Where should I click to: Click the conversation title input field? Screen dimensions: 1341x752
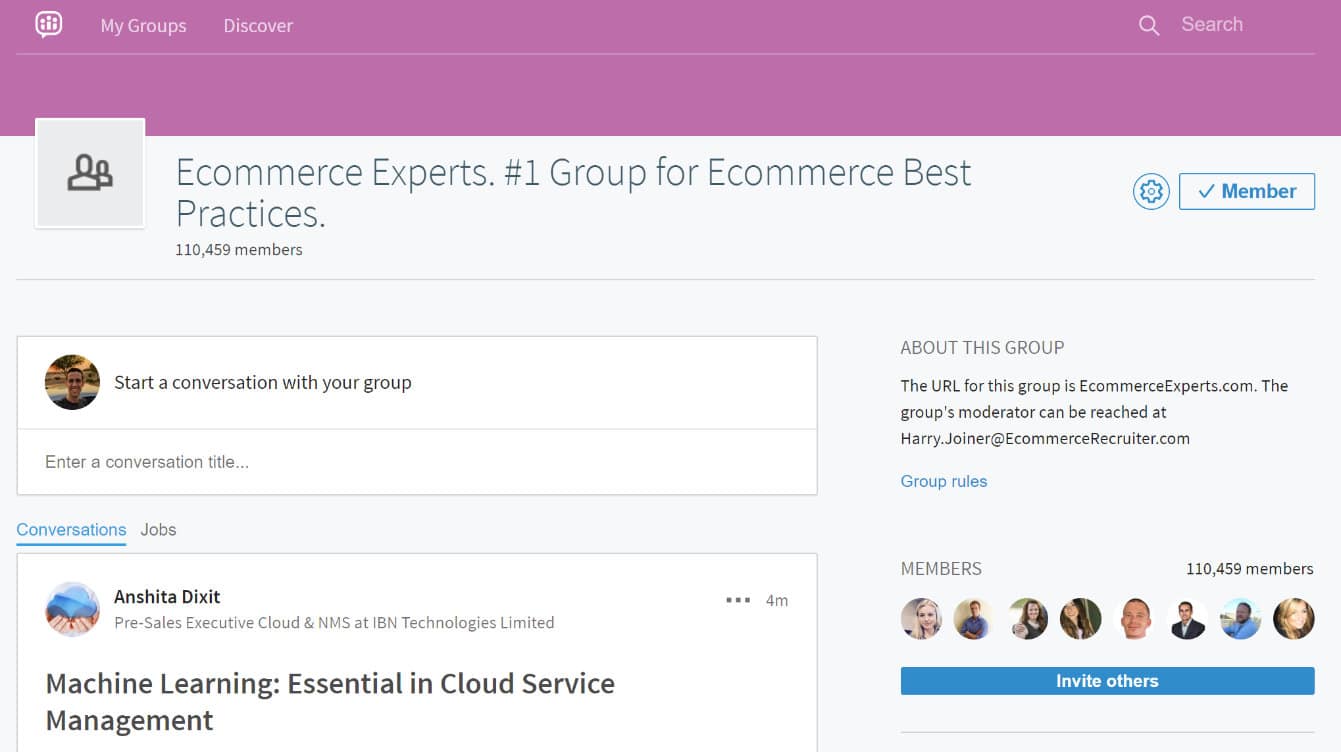coord(400,461)
